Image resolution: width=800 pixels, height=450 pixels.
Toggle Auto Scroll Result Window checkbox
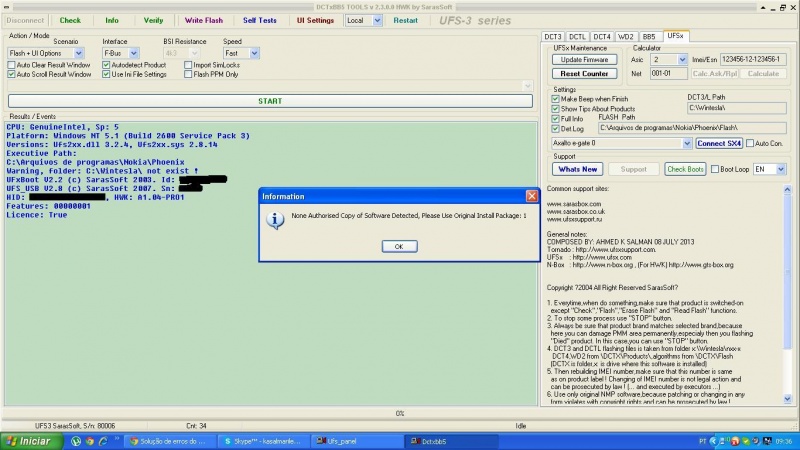11,74
